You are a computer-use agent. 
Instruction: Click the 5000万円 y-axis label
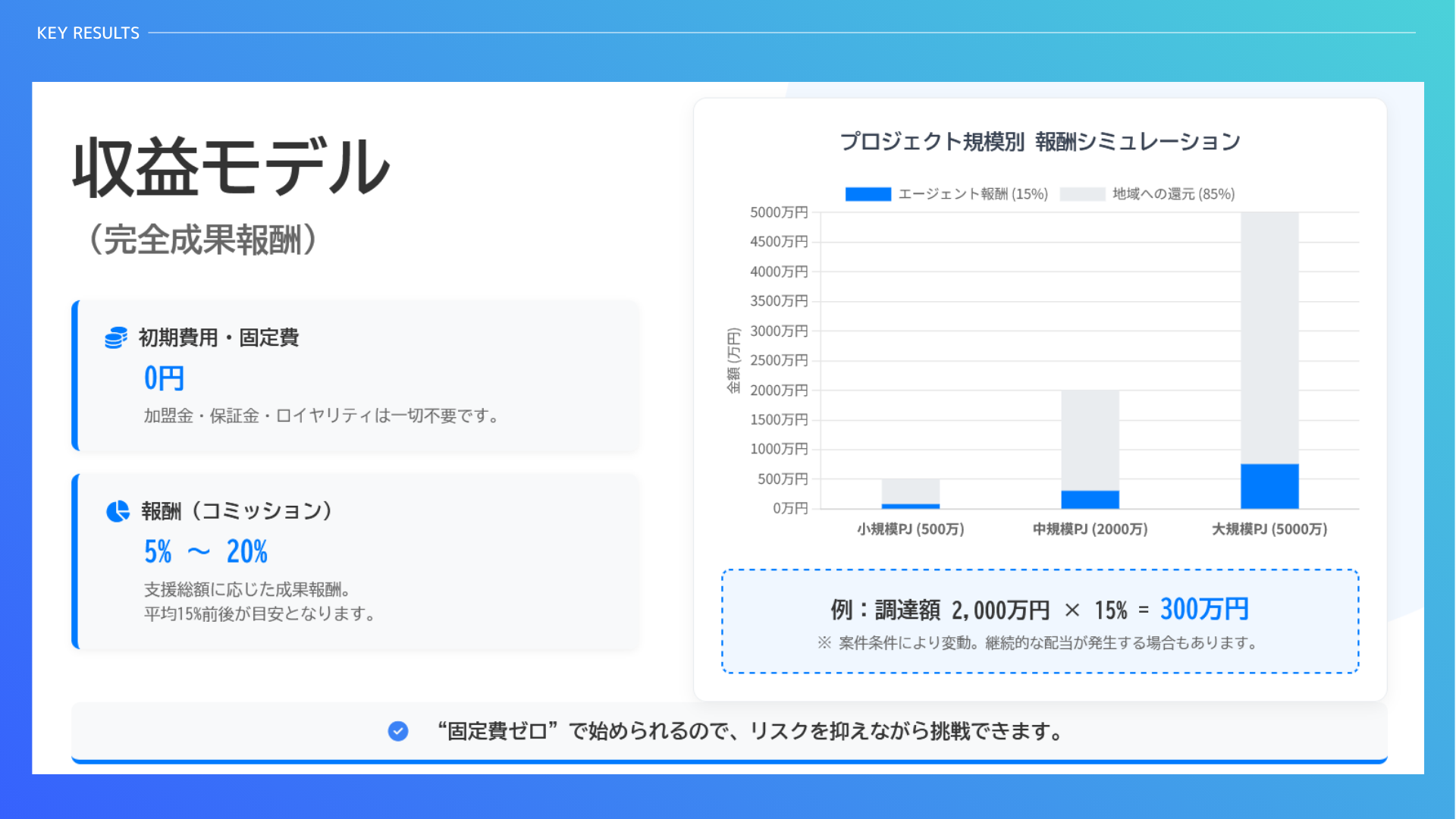[779, 212]
